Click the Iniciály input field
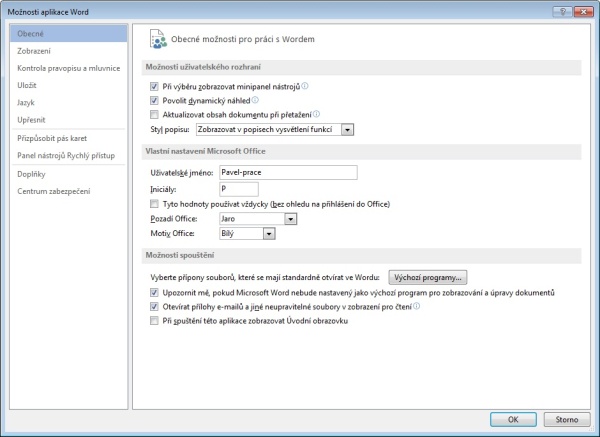Image resolution: width=600 pixels, height=437 pixels. 239,189
